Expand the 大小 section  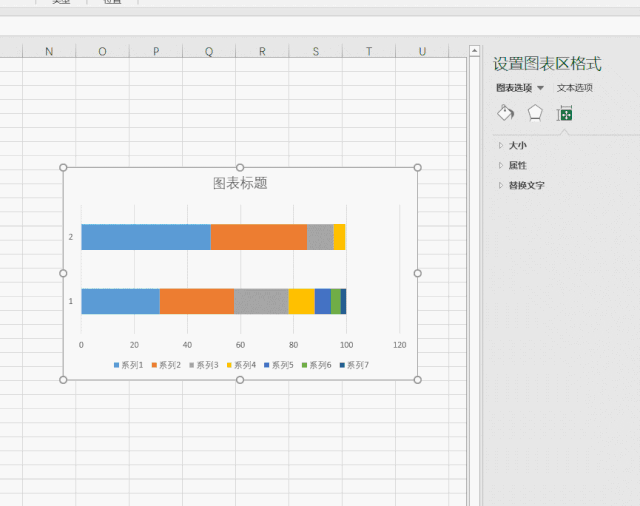pyautogui.click(x=517, y=145)
